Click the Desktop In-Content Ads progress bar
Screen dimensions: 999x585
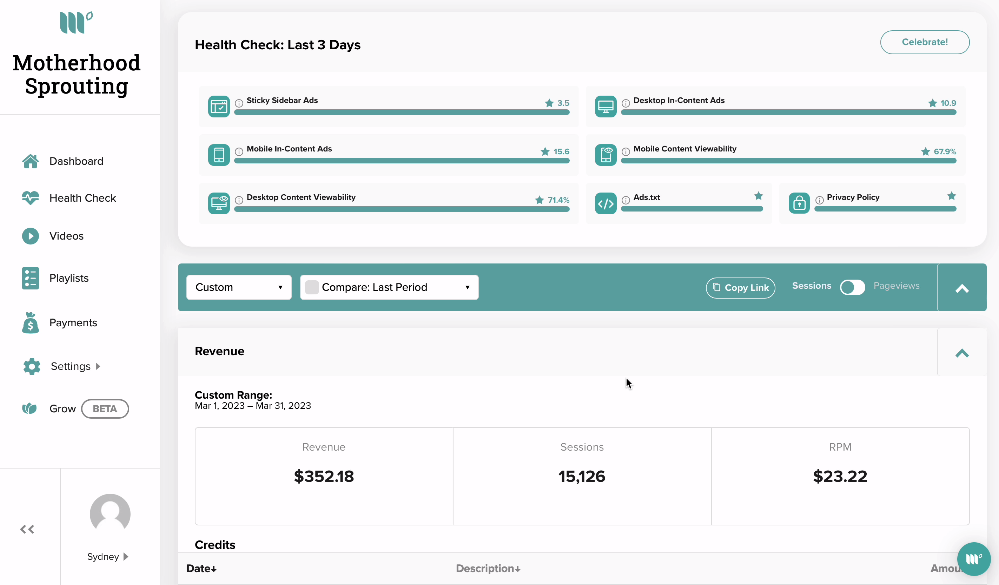pos(788,112)
